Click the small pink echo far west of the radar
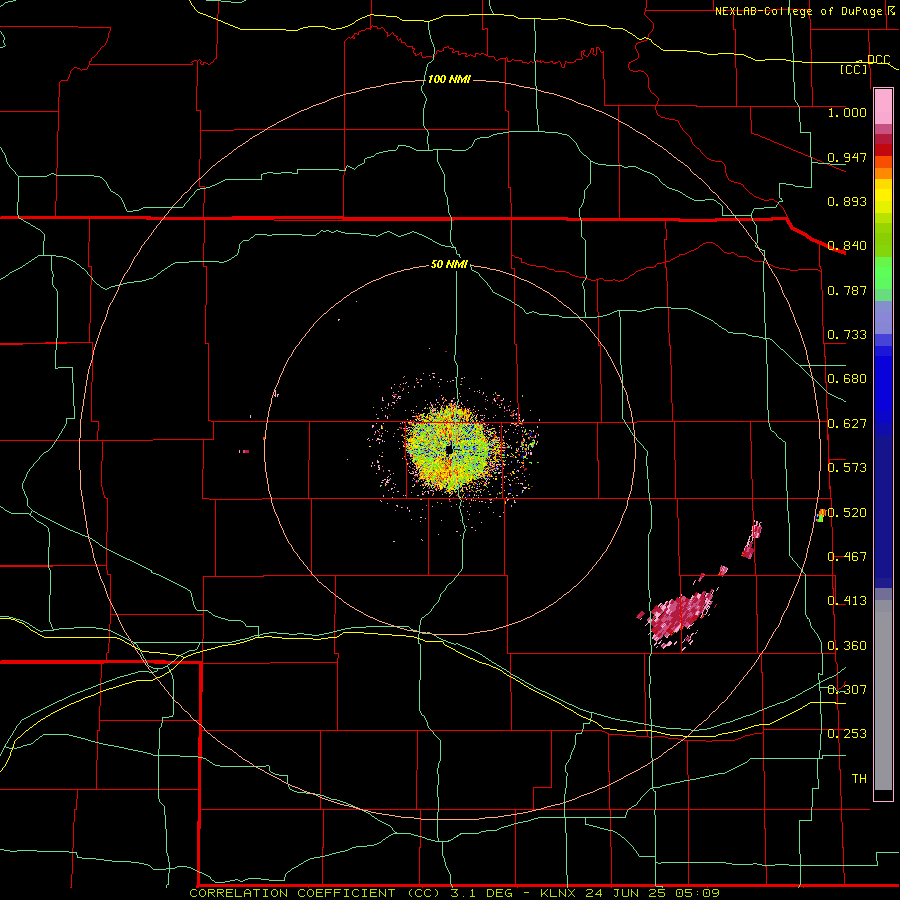The width and height of the screenshot is (900, 900). [245, 452]
